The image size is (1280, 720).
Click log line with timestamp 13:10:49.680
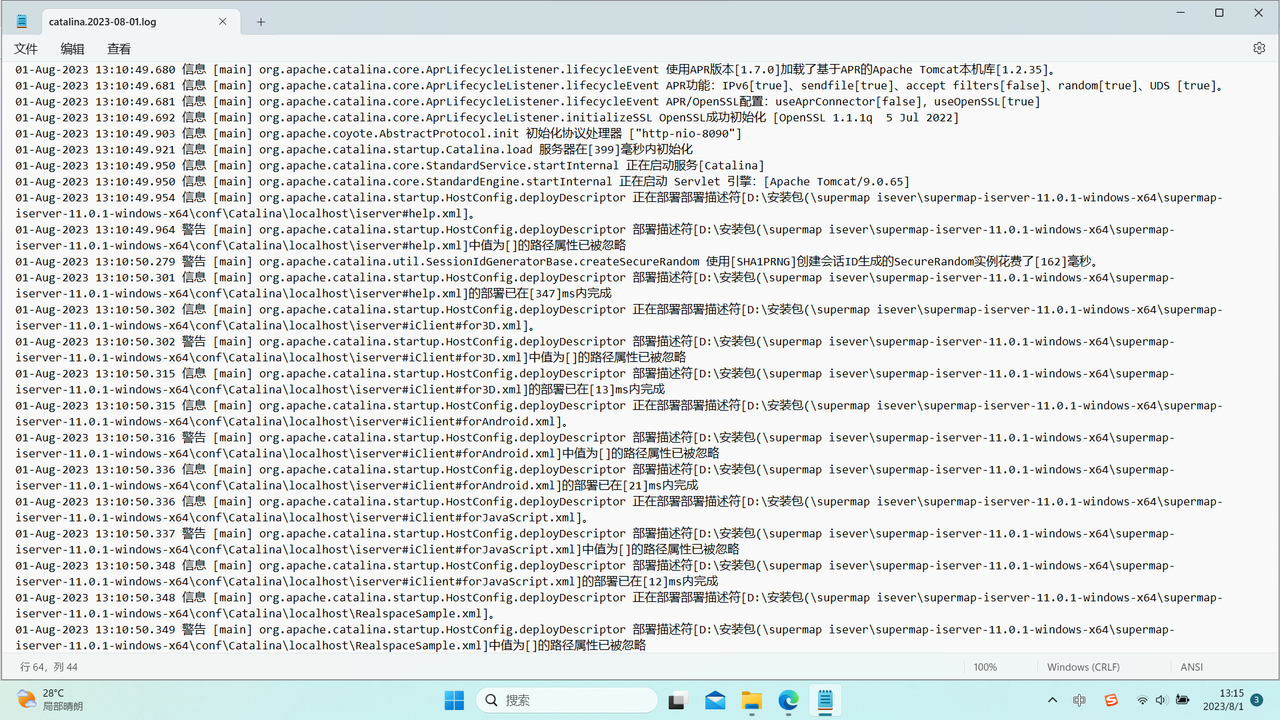(x=535, y=70)
